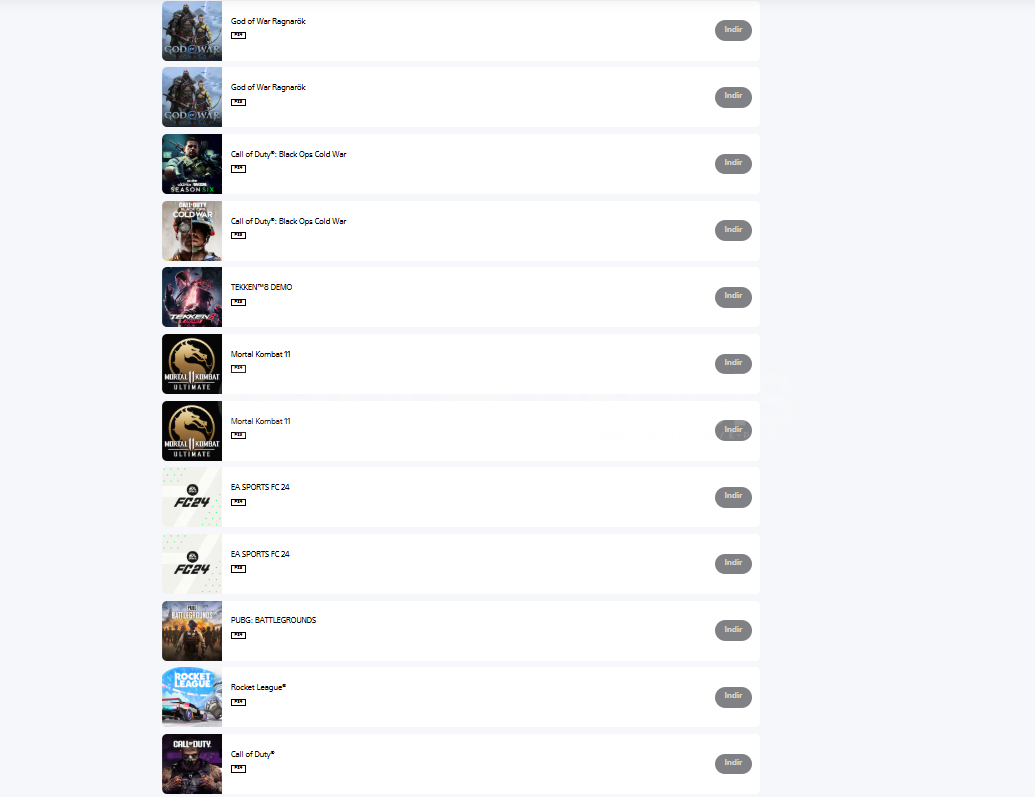Click the PUBG: BATTLEGROUNDS cover art

192,631
